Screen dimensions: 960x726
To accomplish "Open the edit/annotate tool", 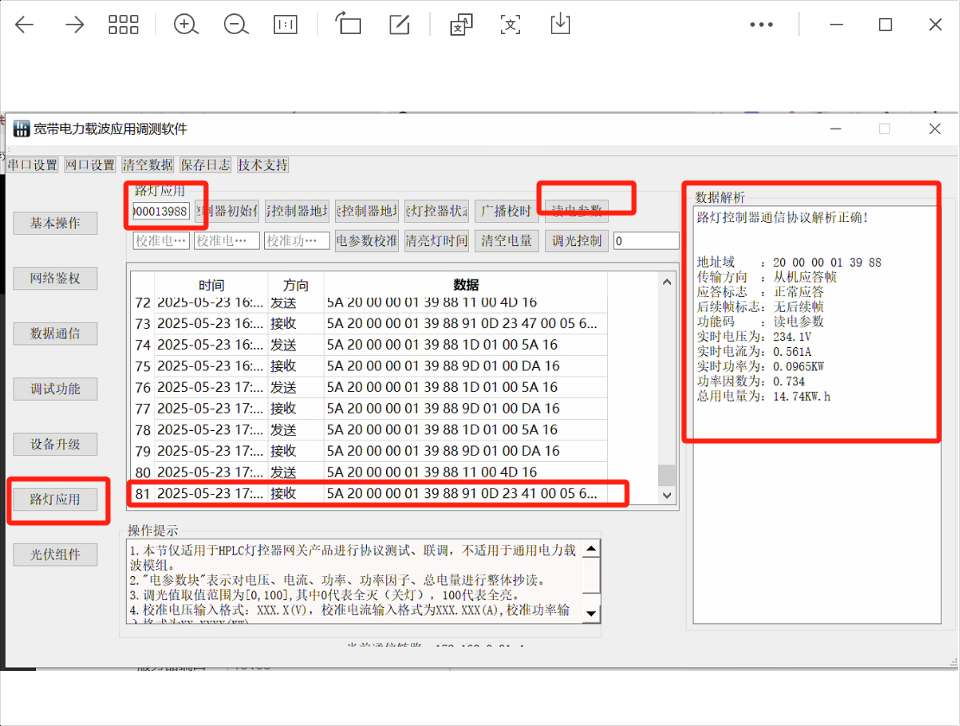I will [x=400, y=24].
